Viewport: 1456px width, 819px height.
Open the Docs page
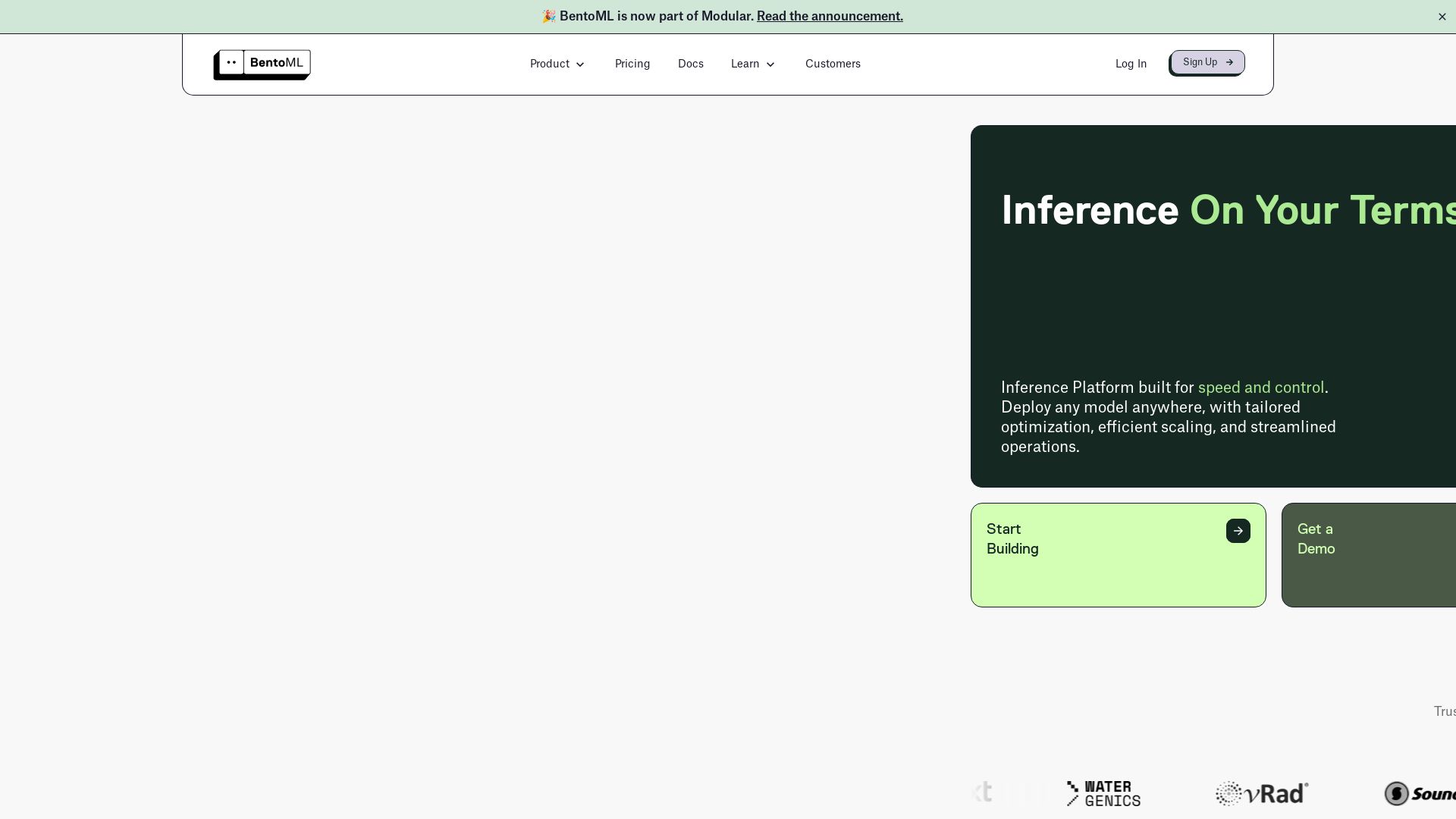point(691,64)
